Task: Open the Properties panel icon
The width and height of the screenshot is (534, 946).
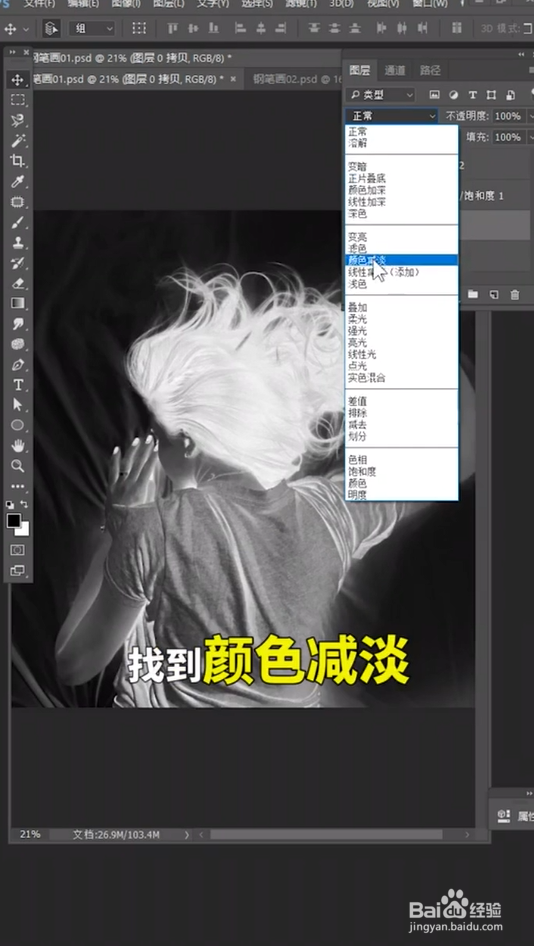Action: pos(504,816)
